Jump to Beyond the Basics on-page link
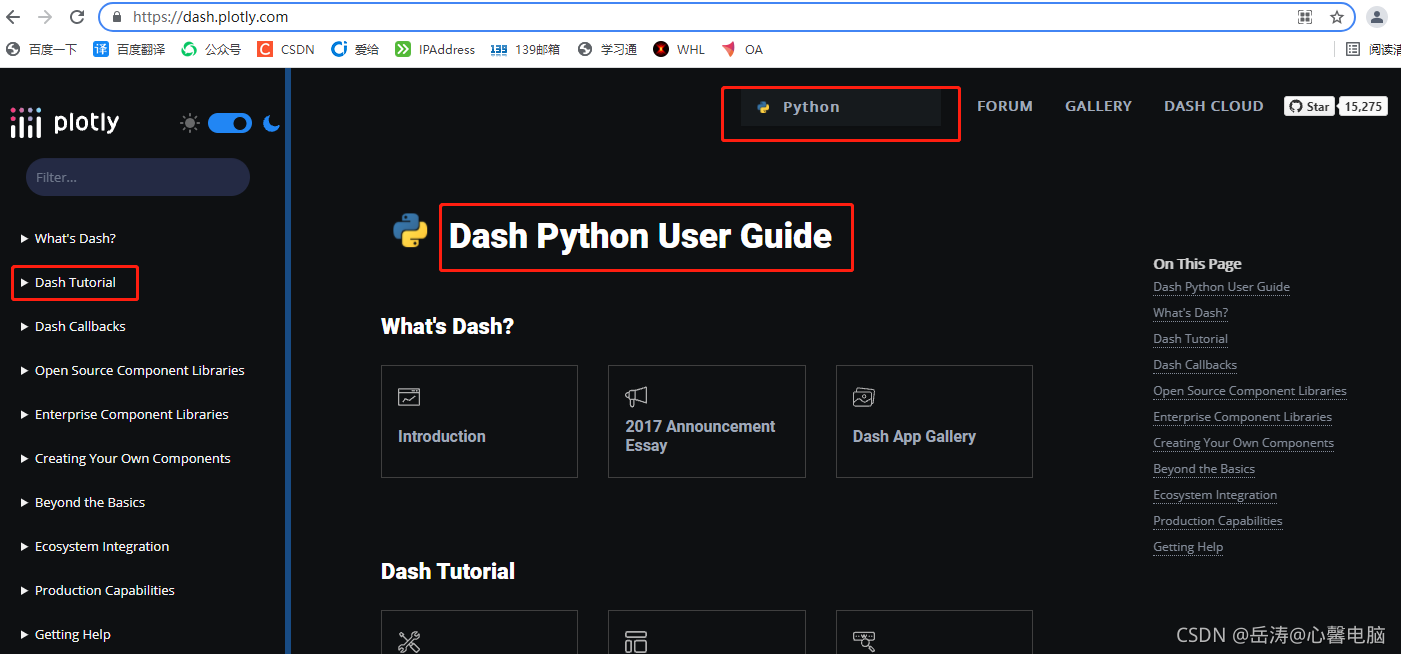Screen dimensions: 1401x654 coord(1204,469)
